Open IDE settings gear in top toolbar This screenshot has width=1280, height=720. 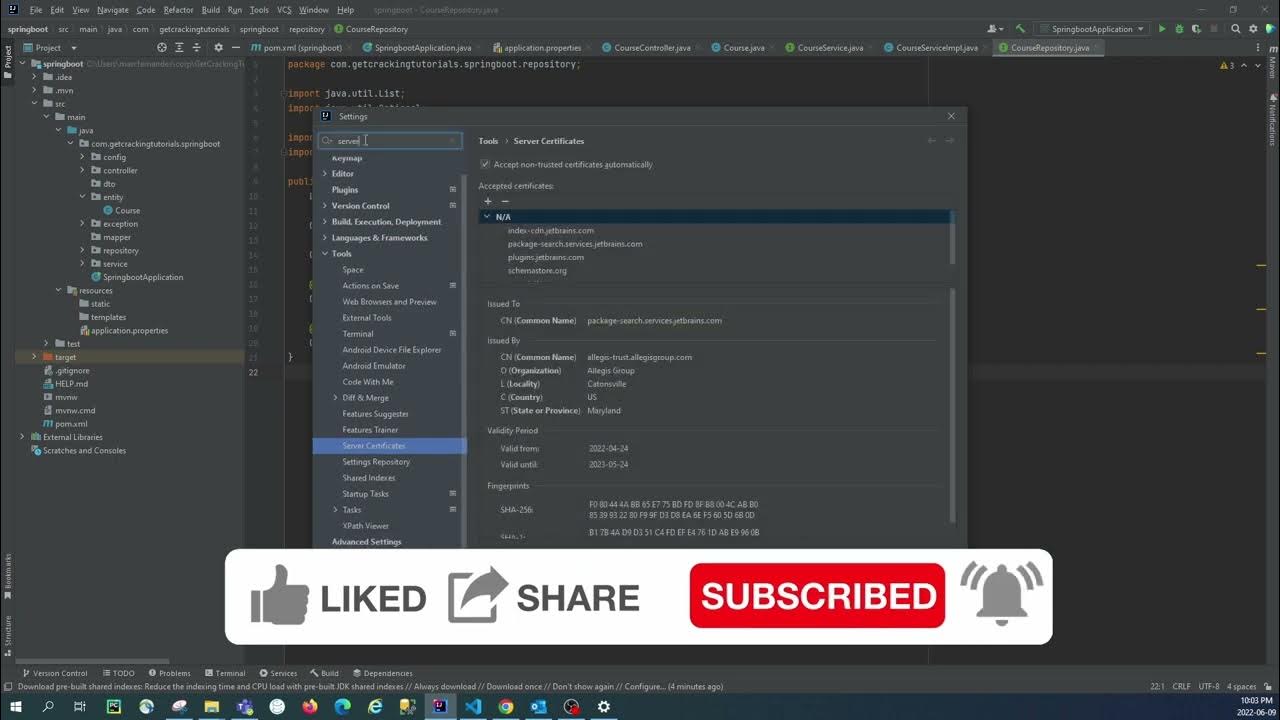[x=1251, y=29]
